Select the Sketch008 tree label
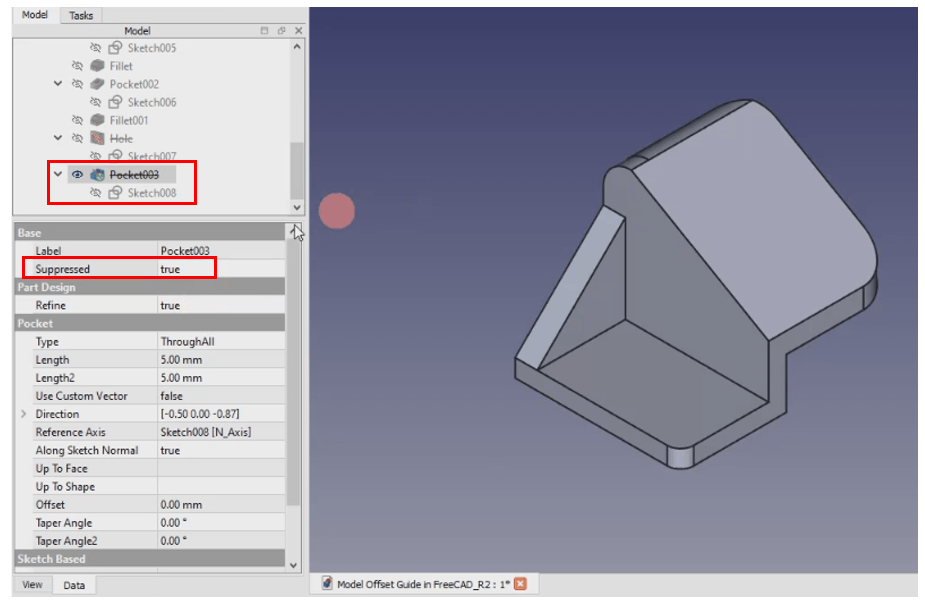 click(x=152, y=193)
